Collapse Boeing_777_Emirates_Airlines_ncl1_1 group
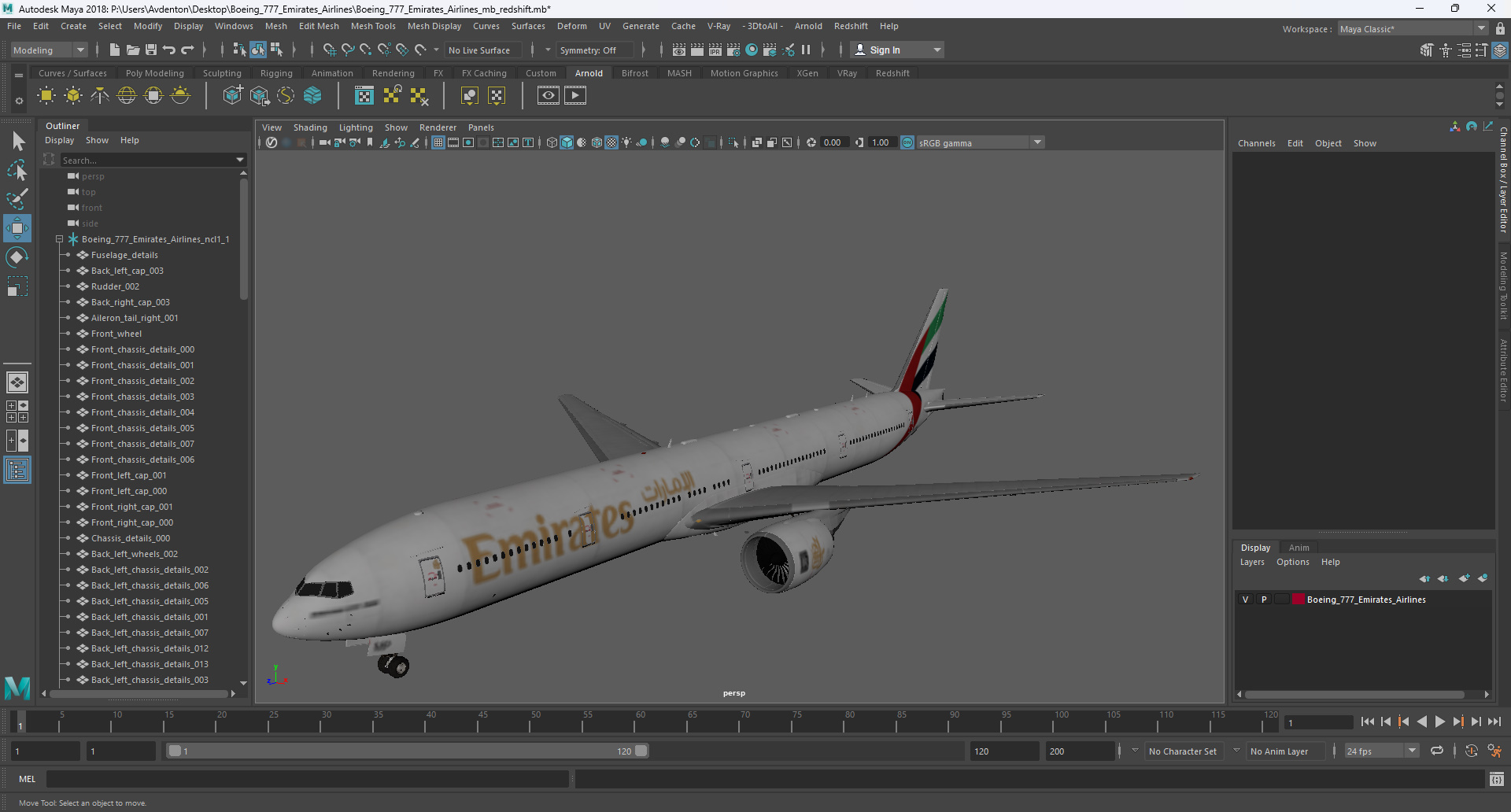The width and height of the screenshot is (1511, 812). click(x=59, y=239)
